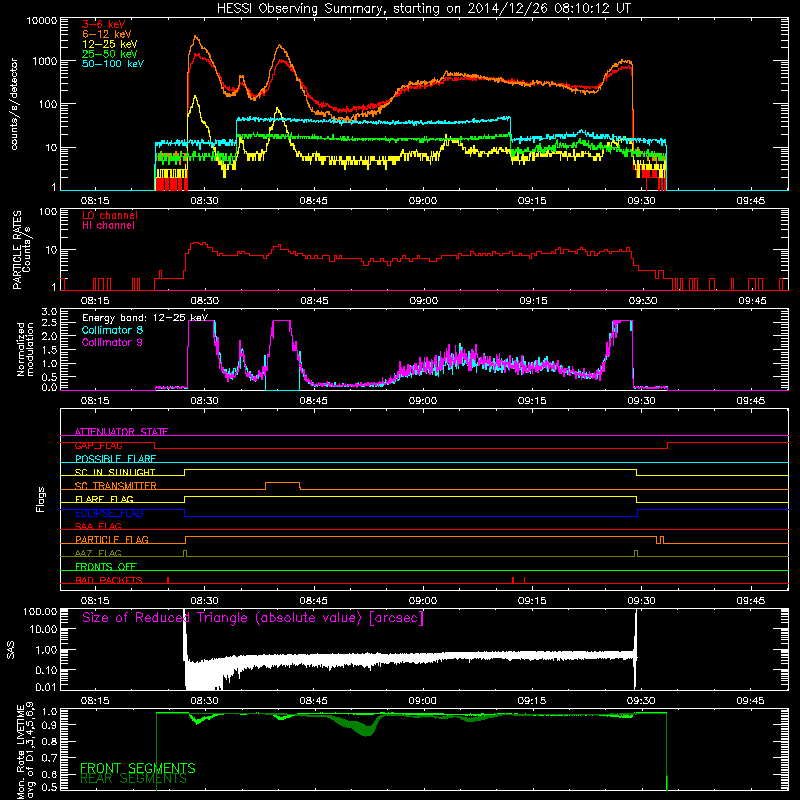
Task: Select the ECLIPSE_FLAG label
Action: coord(109,513)
